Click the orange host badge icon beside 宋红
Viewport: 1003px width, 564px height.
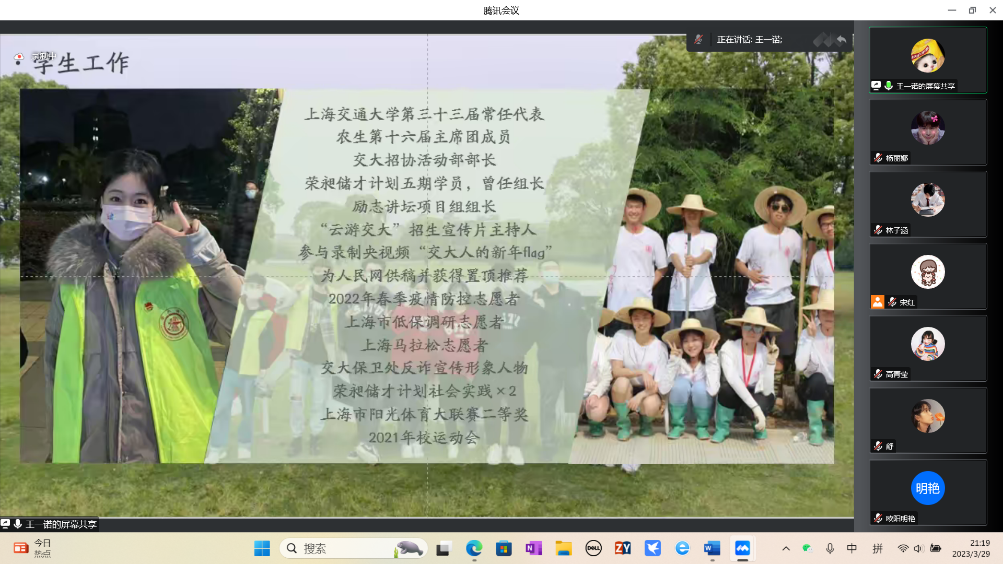click(877, 302)
